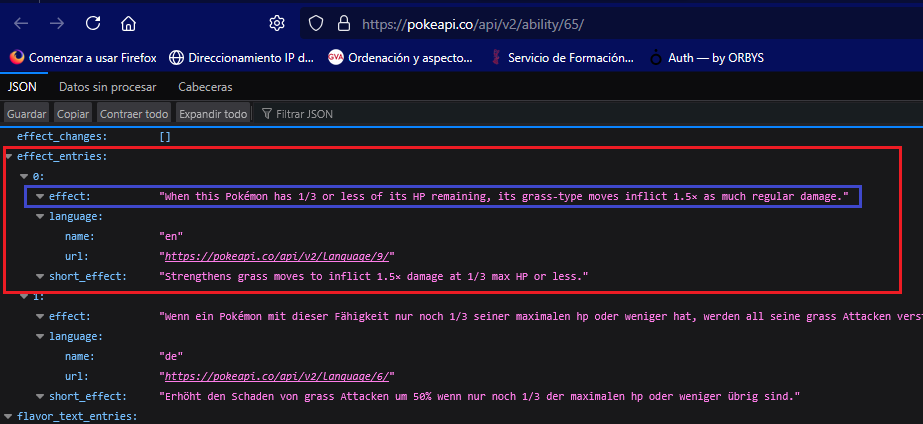Viewport: 923px width, 424px height.
Task: Switch to the Cabeceras tab
Action: pos(205,87)
